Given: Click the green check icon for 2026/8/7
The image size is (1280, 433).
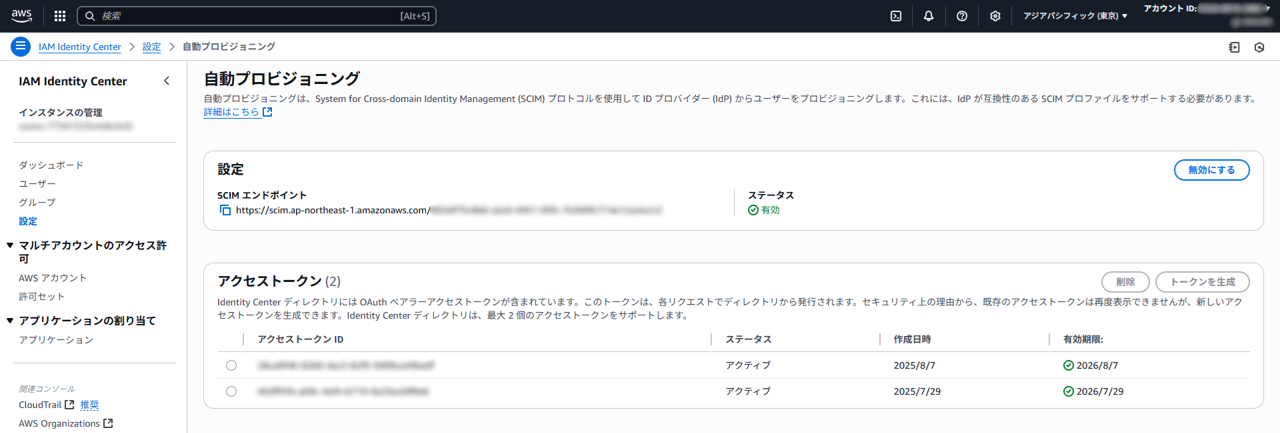Looking at the screenshot, I should coord(1069,365).
